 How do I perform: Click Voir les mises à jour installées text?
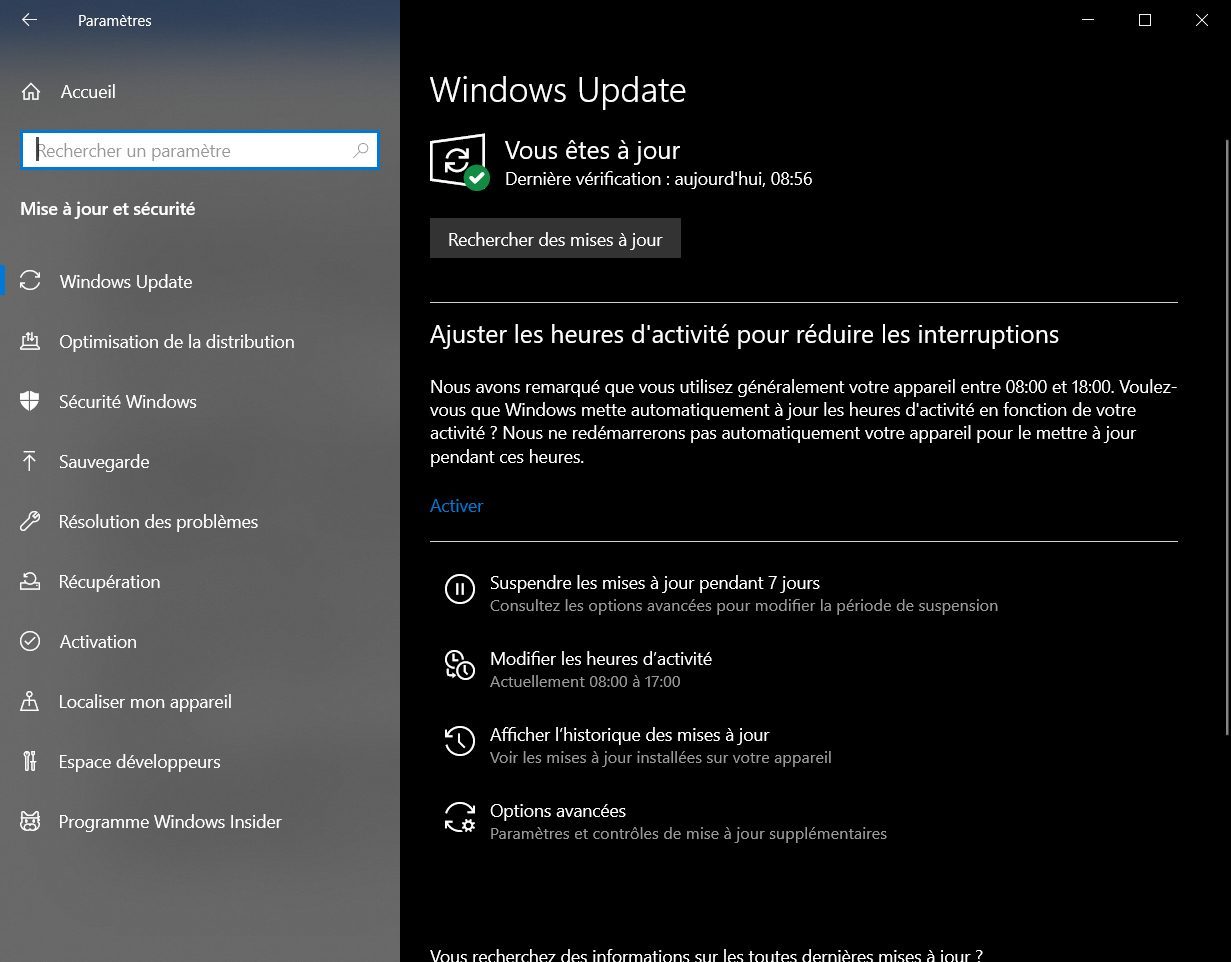tap(660, 758)
